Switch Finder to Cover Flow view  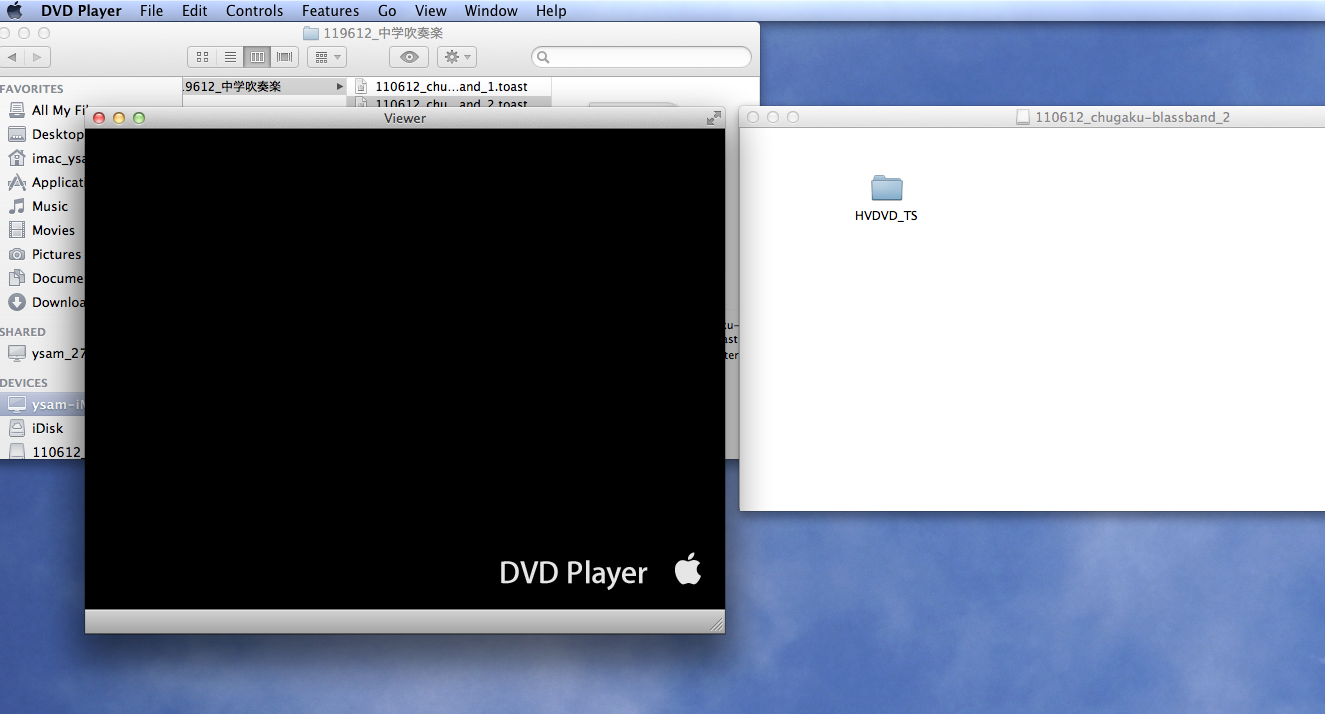pyautogui.click(x=285, y=57)
